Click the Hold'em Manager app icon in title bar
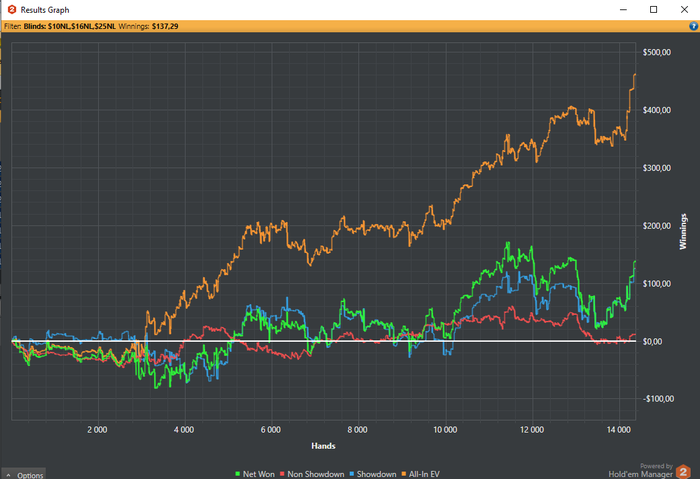 12,9
